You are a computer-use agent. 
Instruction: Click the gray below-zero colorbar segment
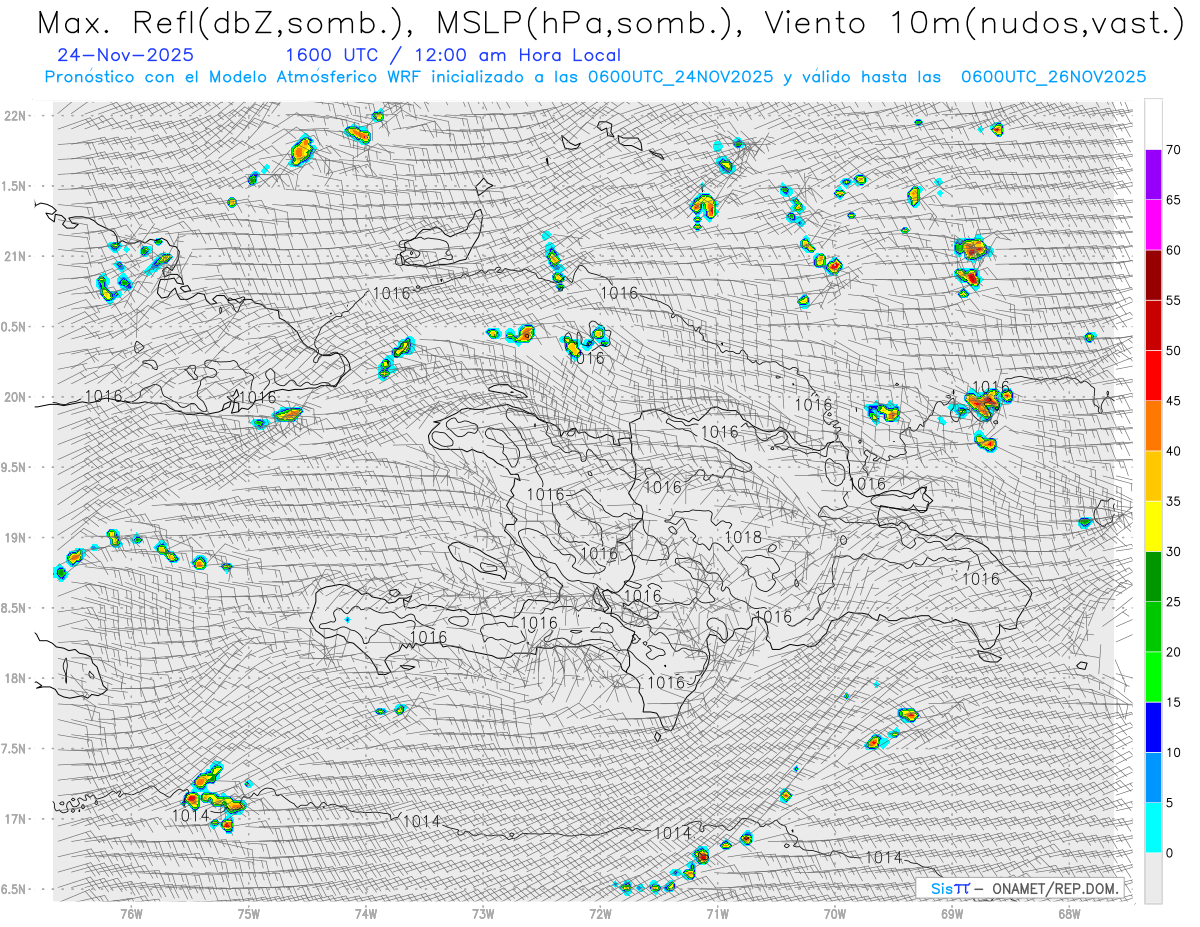pos(1153,878)
